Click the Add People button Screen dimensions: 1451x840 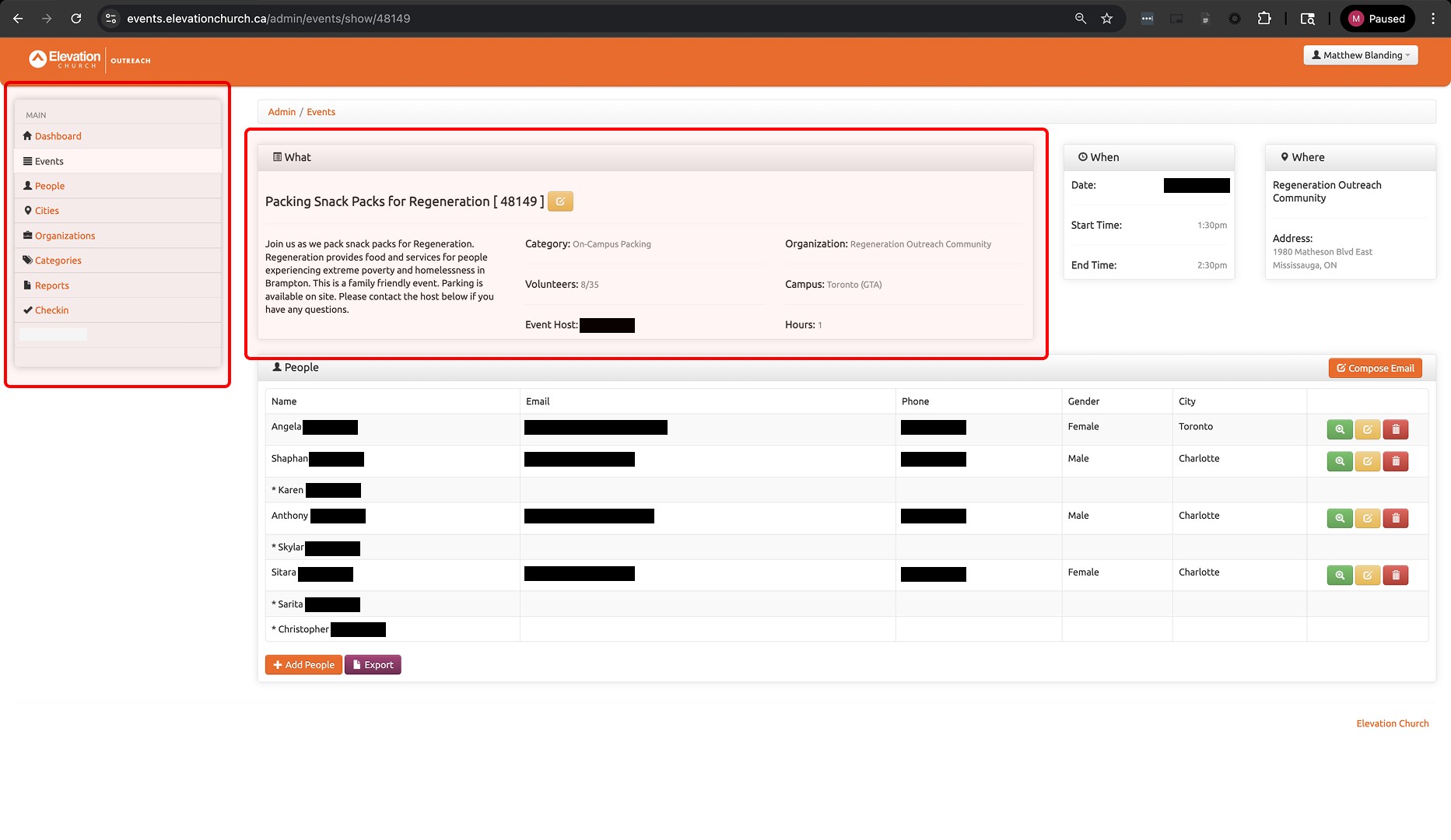[x=303, y=665]
